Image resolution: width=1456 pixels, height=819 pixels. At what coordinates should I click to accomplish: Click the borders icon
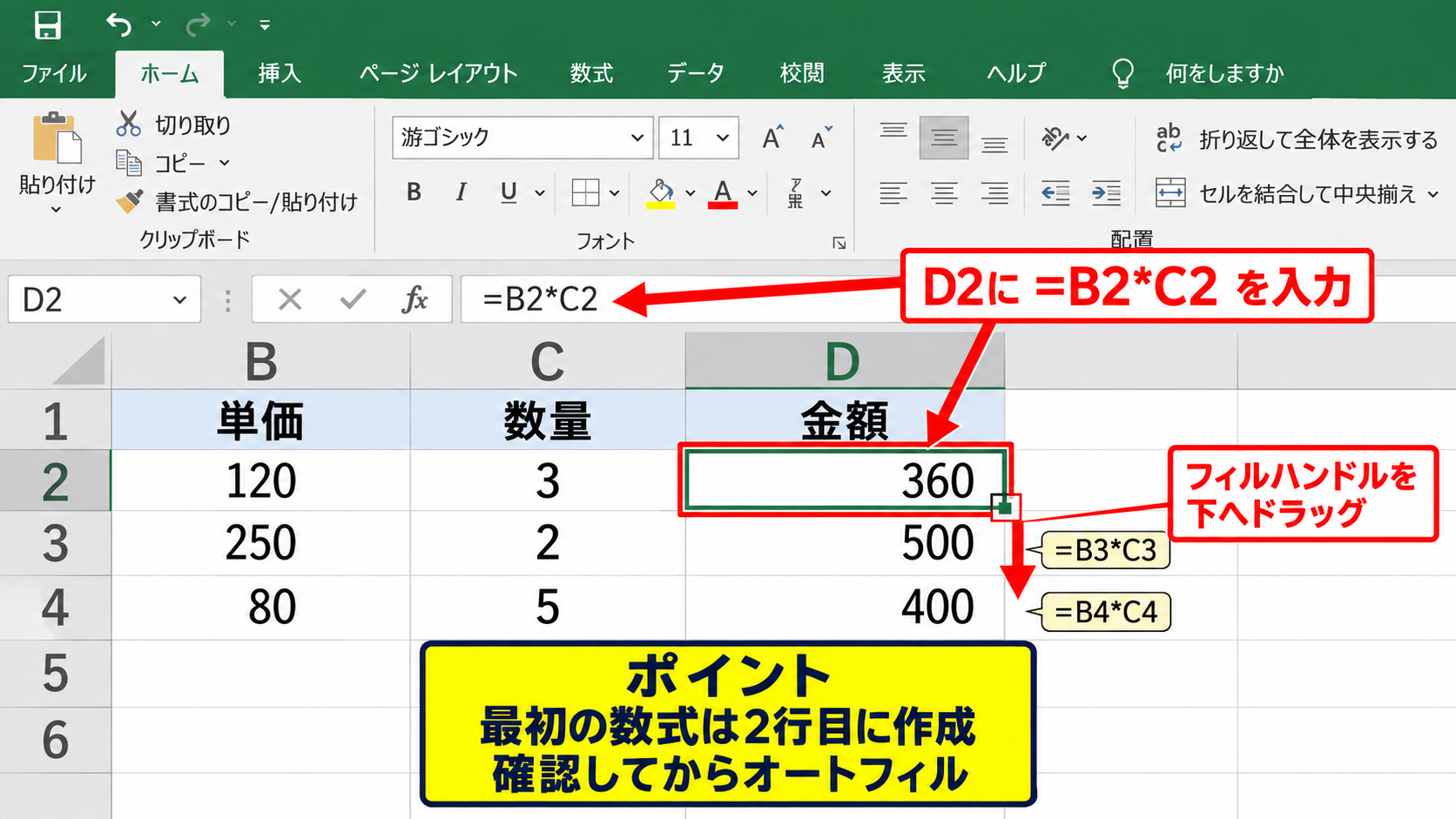(585, 192)
